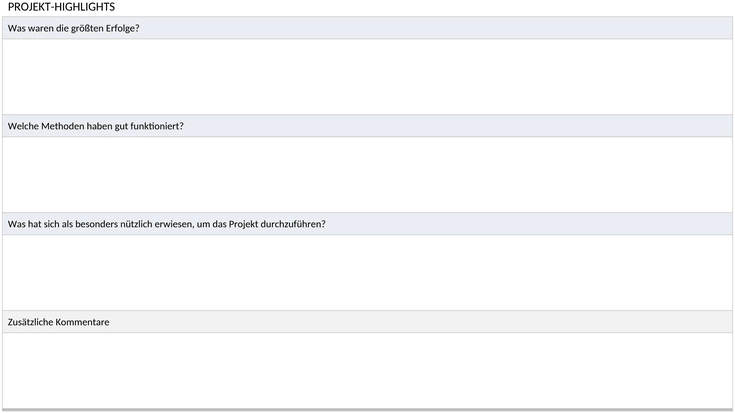735x413 pixels.
Task: Select the 'Welche Methoden haben gut funktioniert?' header
Action: [x=368, y=126]
